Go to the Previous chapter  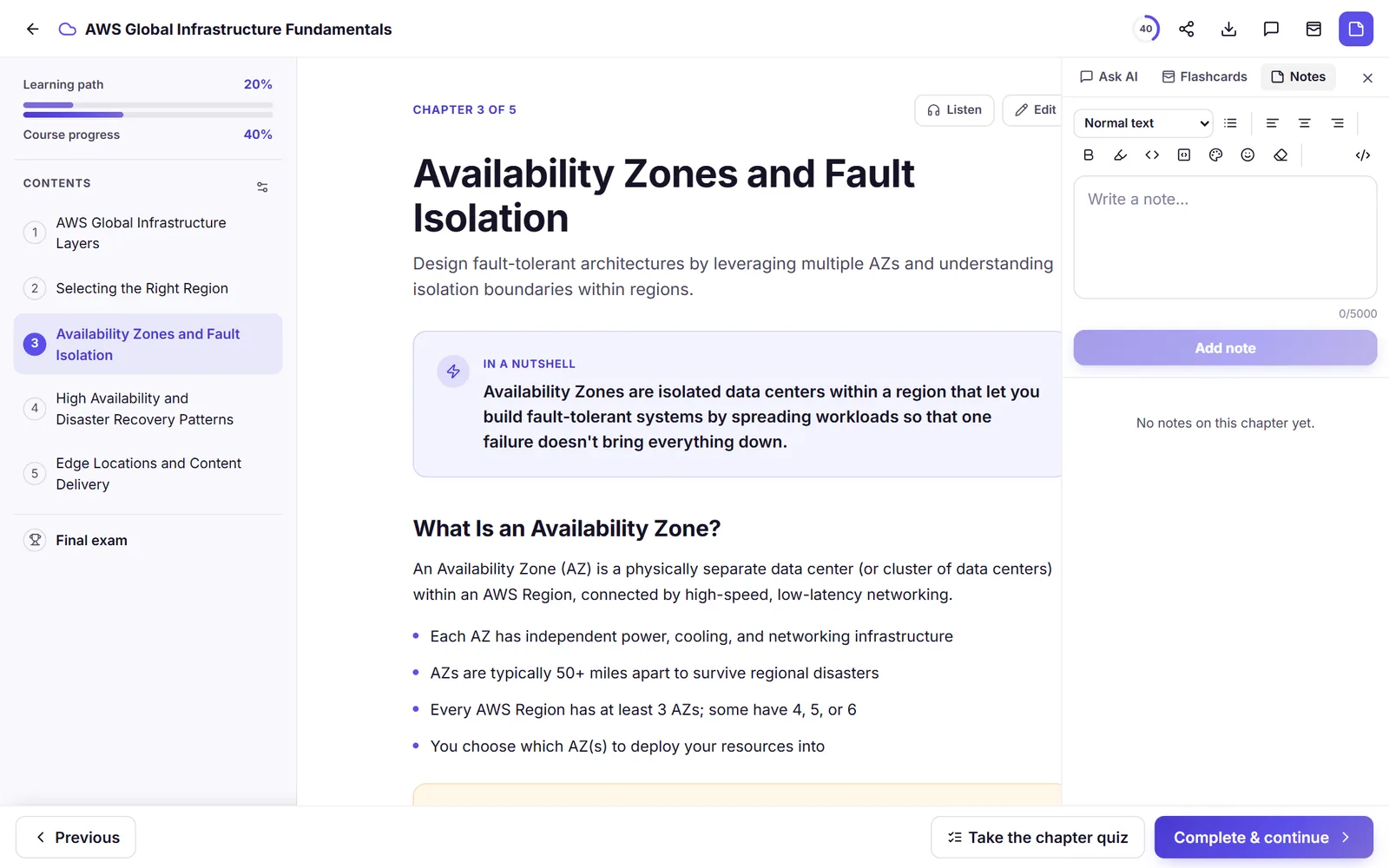76,837
